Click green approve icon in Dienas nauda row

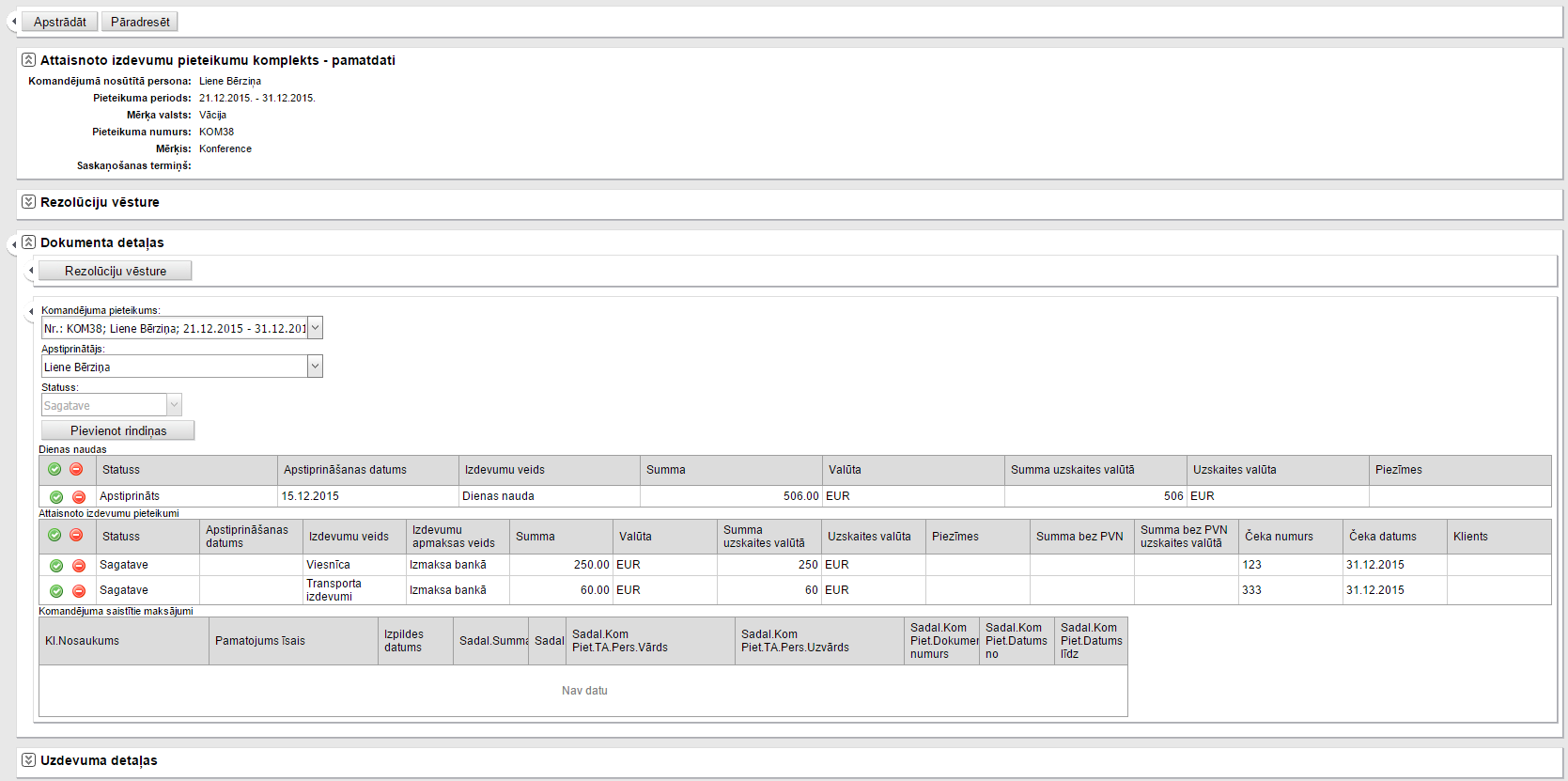[56, 497]
